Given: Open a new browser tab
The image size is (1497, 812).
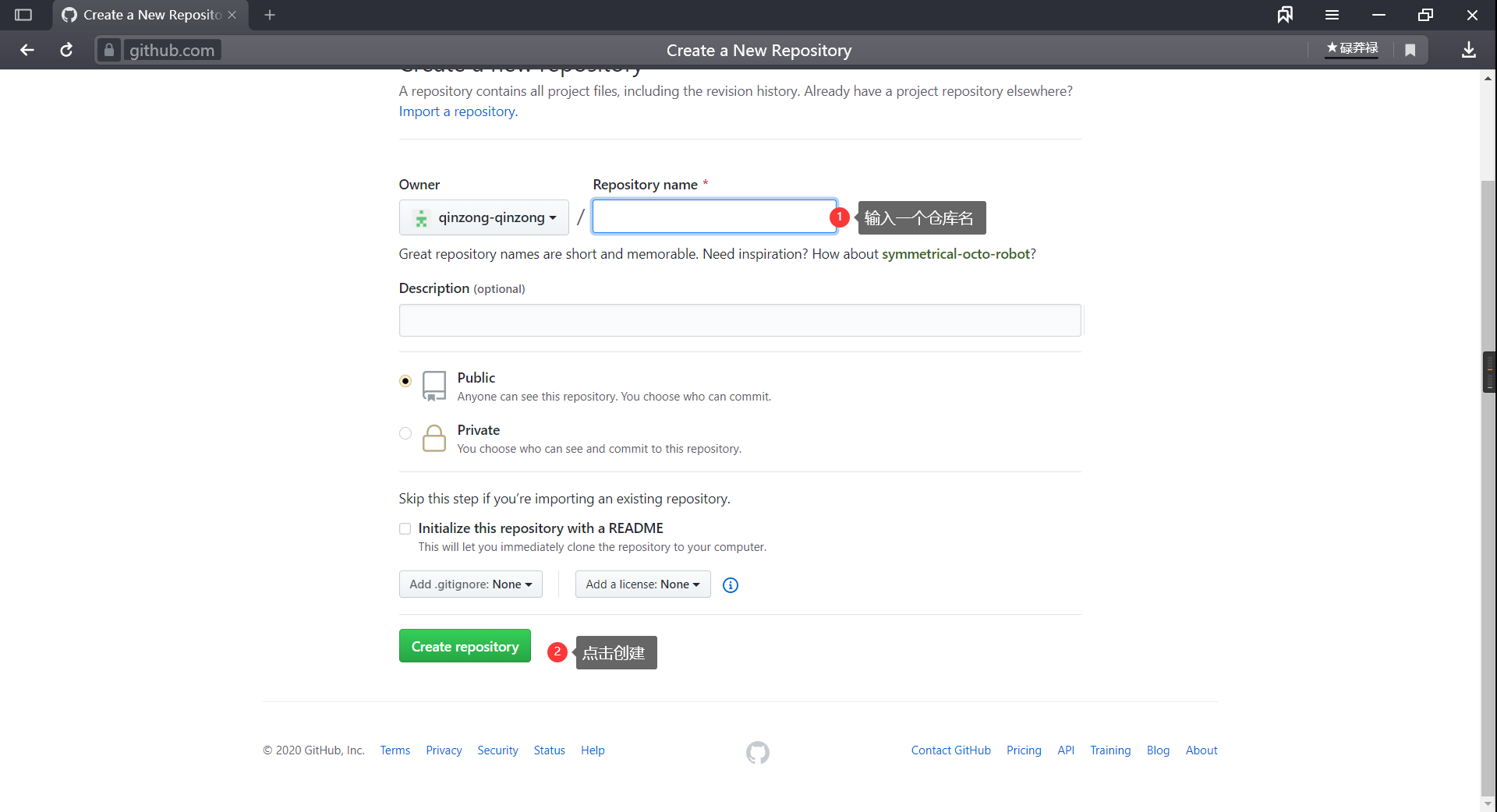Looking at the screenshot, I should 270,15.
